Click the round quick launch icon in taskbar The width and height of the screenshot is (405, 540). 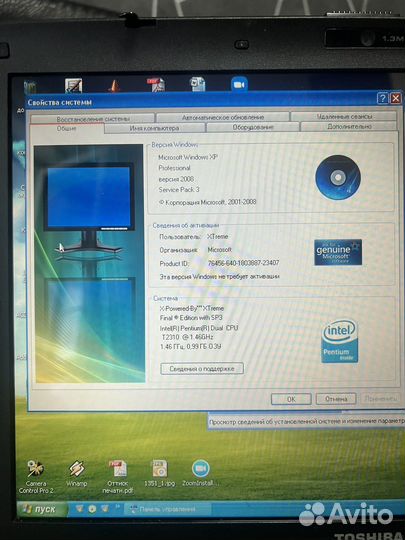pyautogui.click(x=92, y=509)
